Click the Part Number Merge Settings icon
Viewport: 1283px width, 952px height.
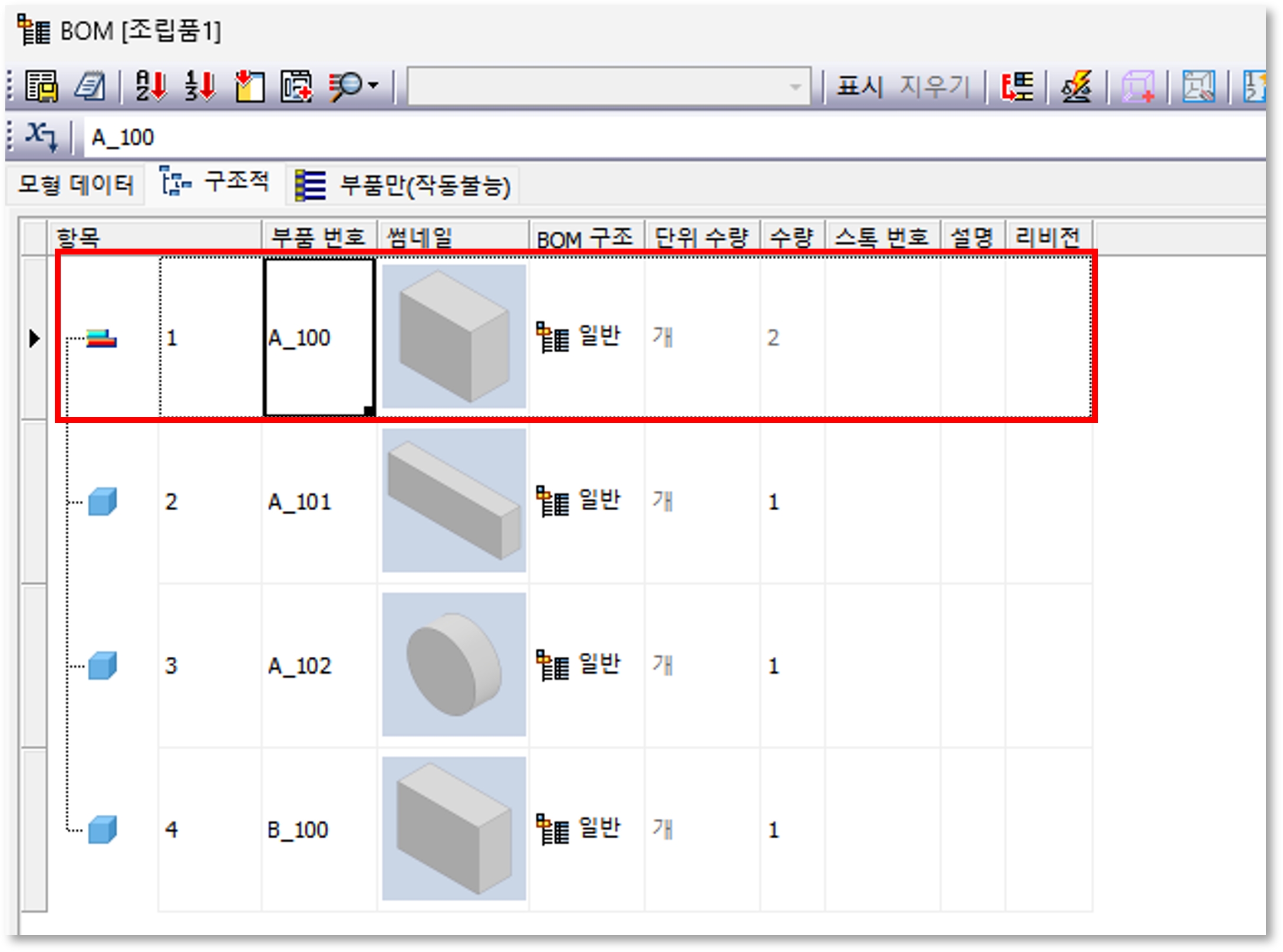click(x=1017, y=87)
